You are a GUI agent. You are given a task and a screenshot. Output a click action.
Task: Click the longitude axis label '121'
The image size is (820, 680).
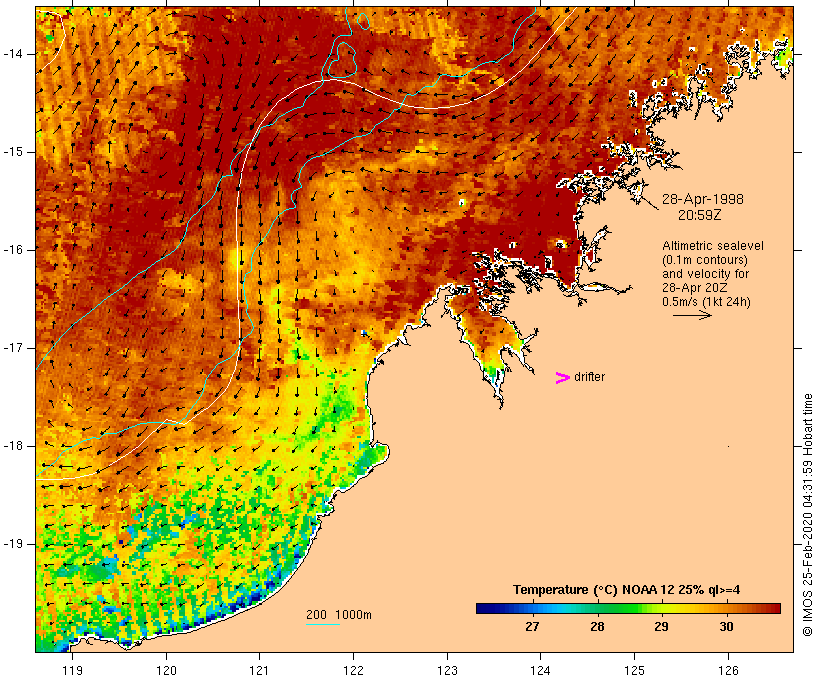(x=259, y=670)
